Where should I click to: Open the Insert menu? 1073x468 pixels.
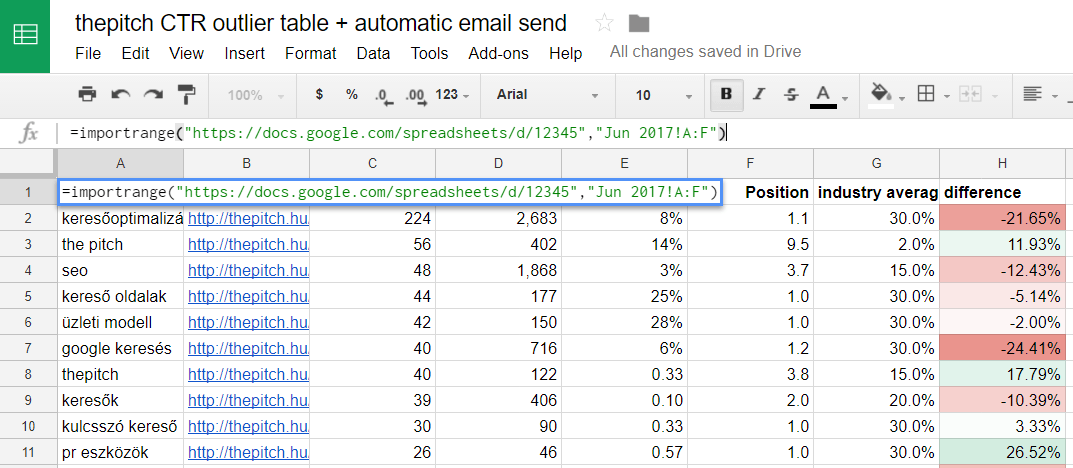point(244,53)
